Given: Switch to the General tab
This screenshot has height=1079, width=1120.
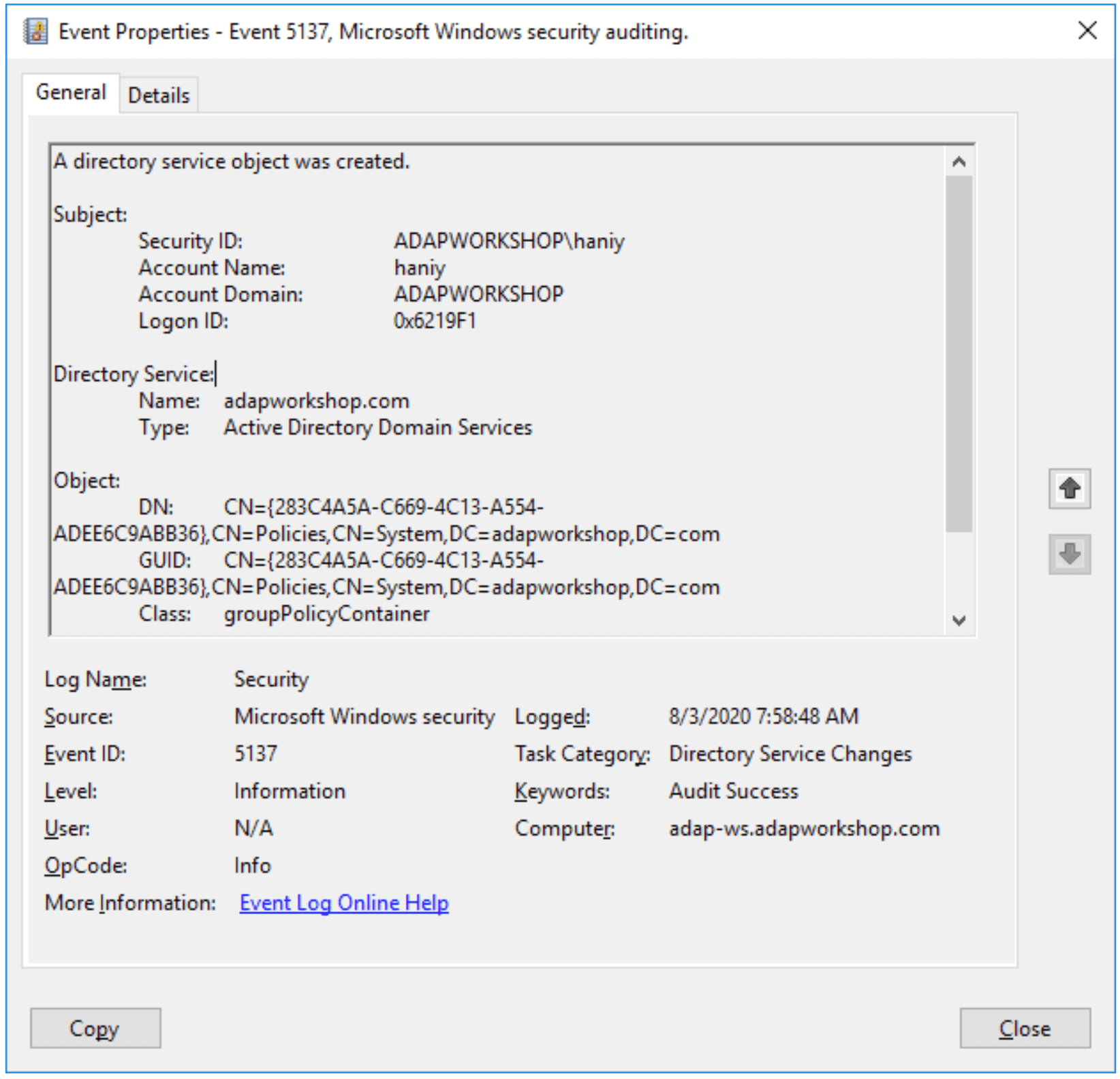Looking at the screenshot, I should 71,92.
